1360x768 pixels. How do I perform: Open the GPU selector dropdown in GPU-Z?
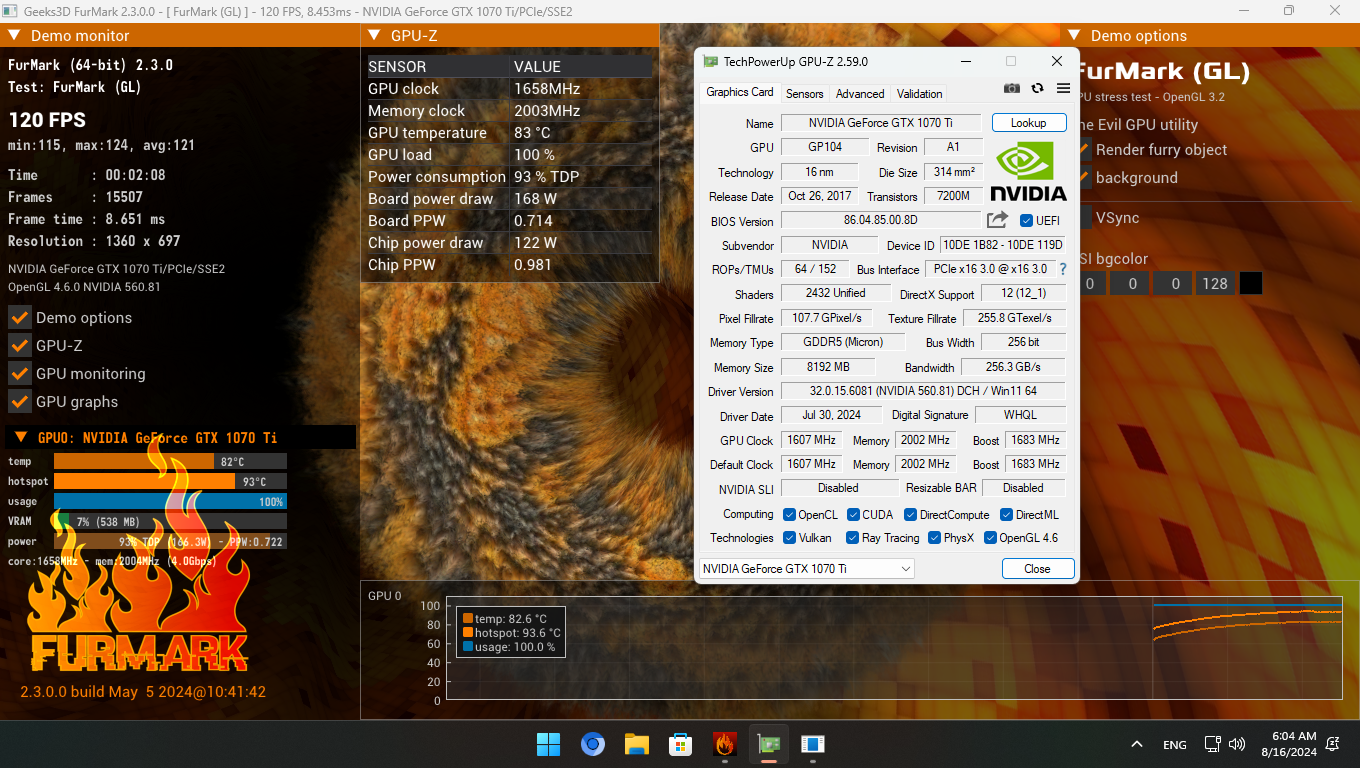click(806, 569)
